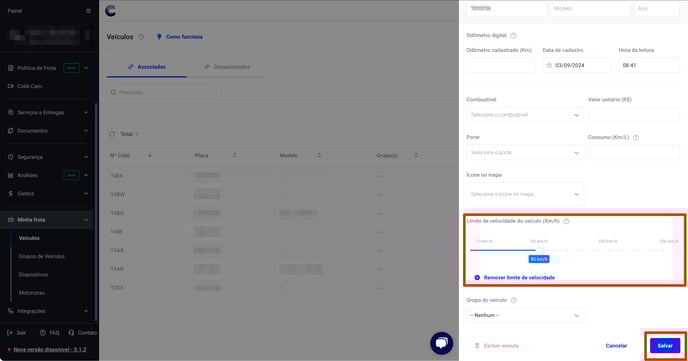Open the chat support bubble icon
The image size is (688, 361).
click(x=441, y=343)
